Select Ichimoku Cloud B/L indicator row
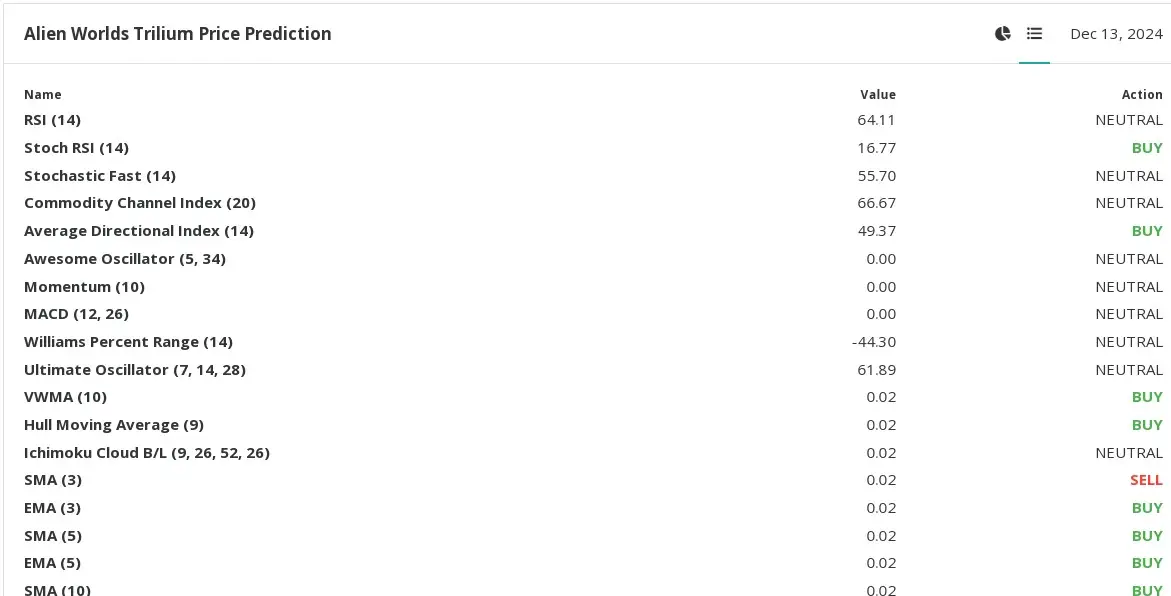This screenshot has height=596, width=1171. tap(593, 453)
